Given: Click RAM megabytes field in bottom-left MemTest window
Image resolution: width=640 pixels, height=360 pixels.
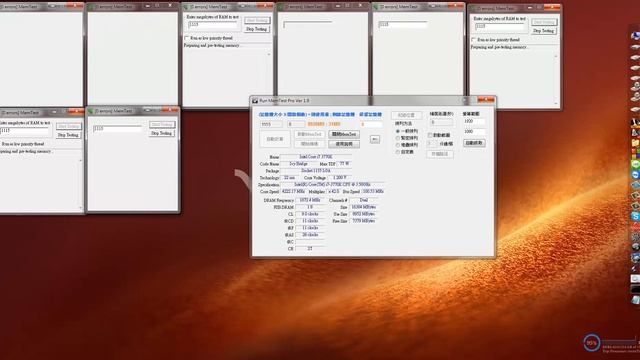Looking at the screenshot, I should point(24,131).
